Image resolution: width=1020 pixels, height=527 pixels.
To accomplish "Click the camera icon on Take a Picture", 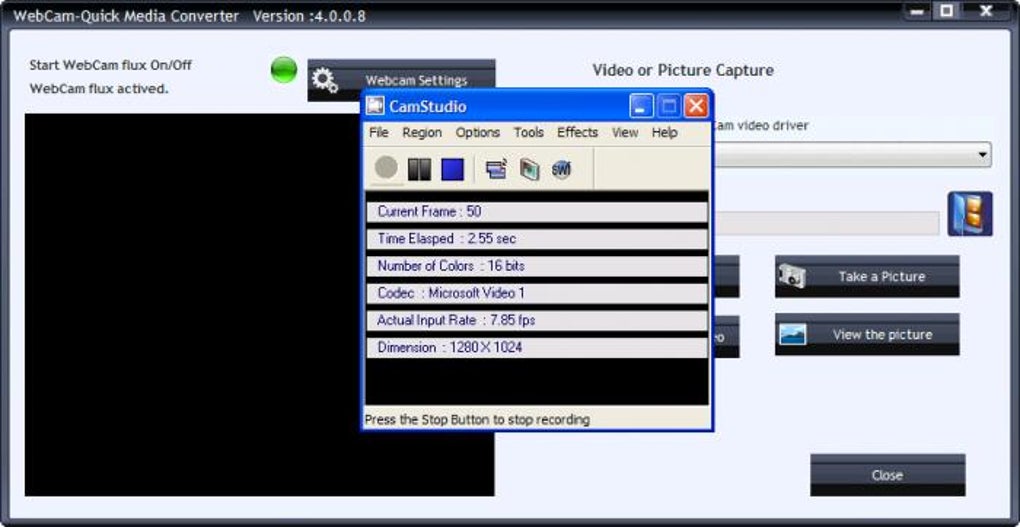I will 791,277.
